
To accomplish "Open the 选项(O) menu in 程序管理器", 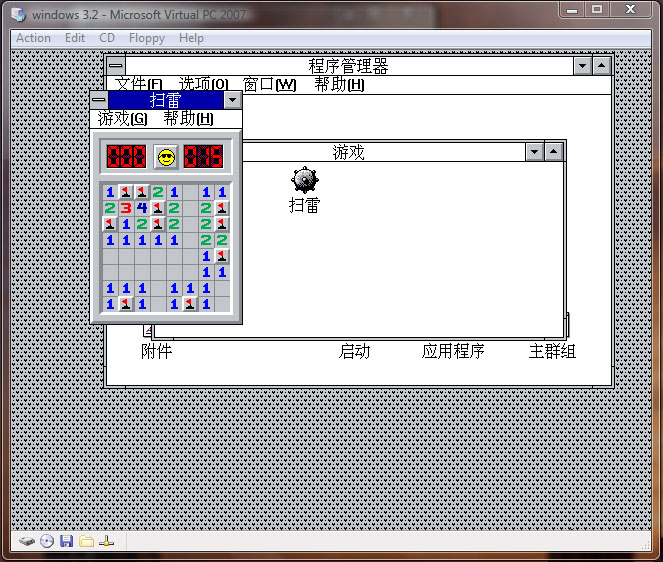I will pos(203,85).
